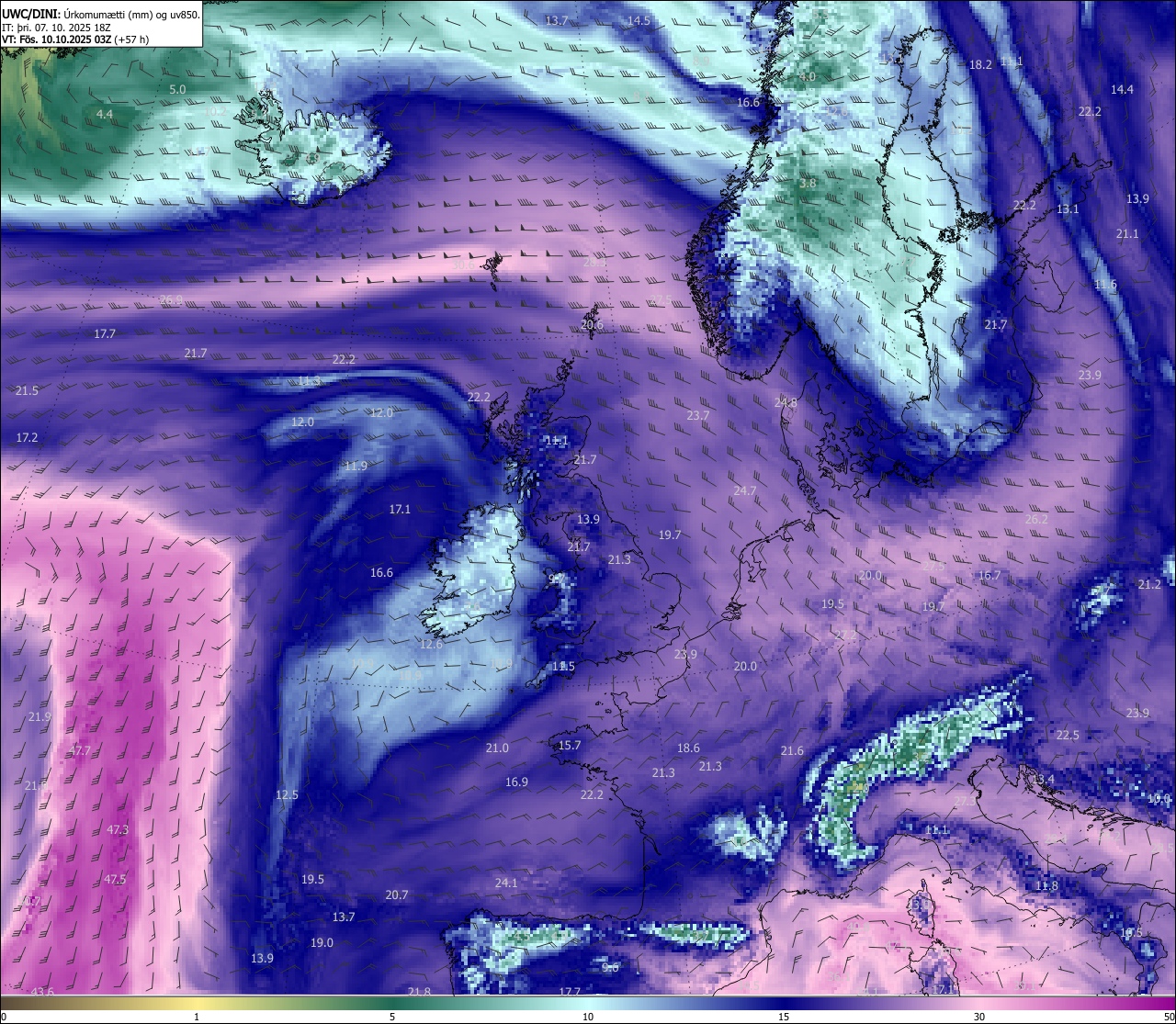1176x1024 pixels.
Task: Click the 5.0 value on the map
Action: click(x=177, y=89)
